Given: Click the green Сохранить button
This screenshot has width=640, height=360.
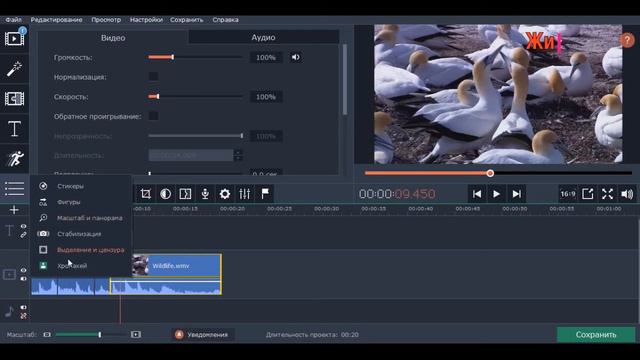Looking at the screenshot, I should 596,335.
